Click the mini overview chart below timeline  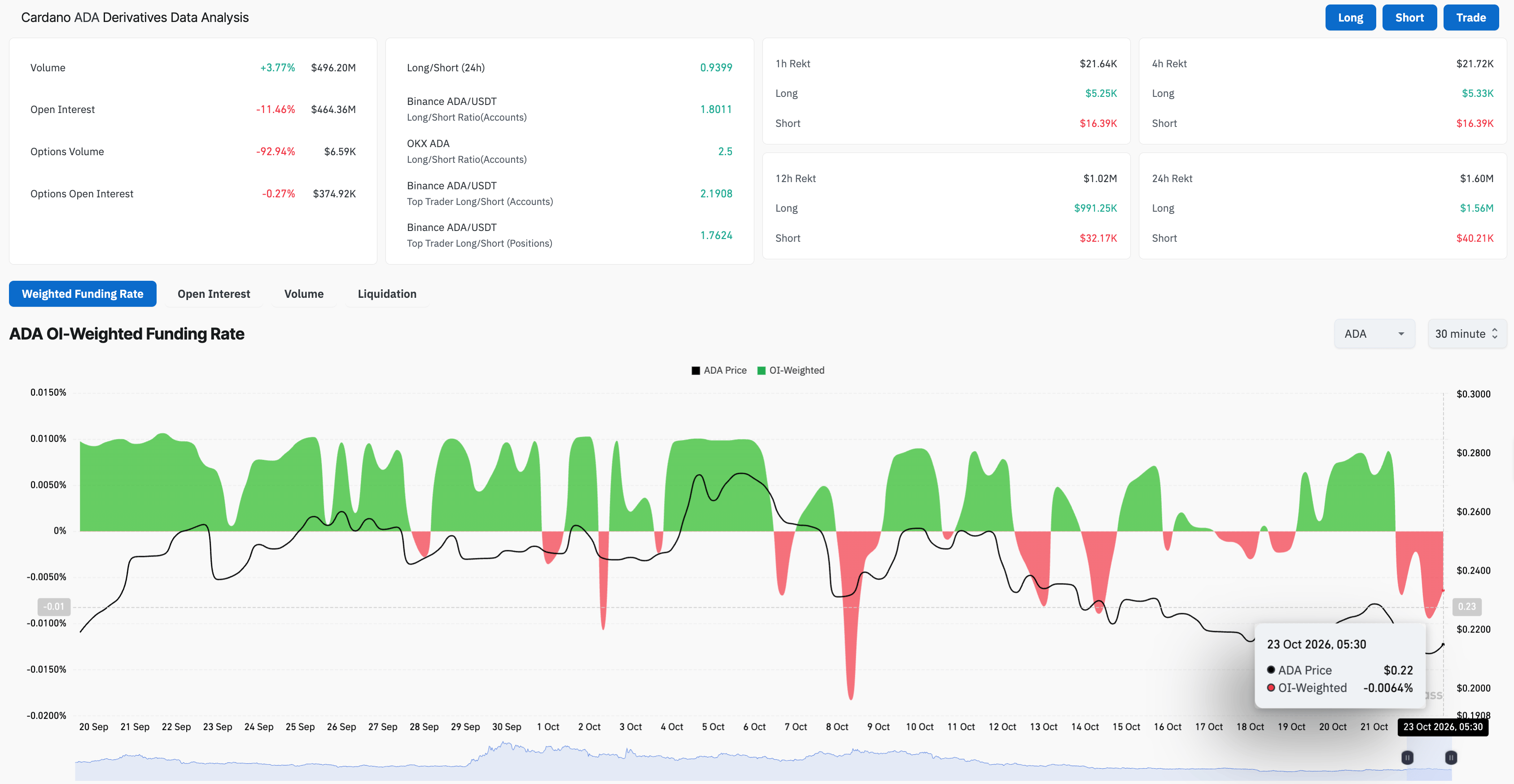tap(763, 761)
